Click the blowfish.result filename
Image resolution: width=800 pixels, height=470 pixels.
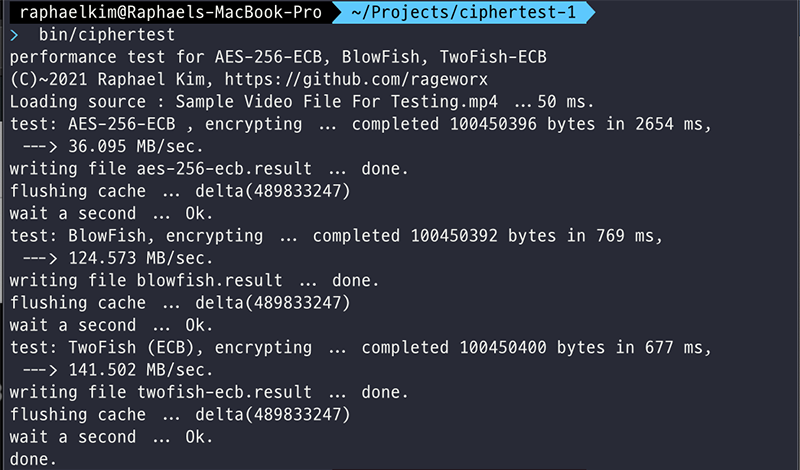pyautogui.click(x=209, y=281)
